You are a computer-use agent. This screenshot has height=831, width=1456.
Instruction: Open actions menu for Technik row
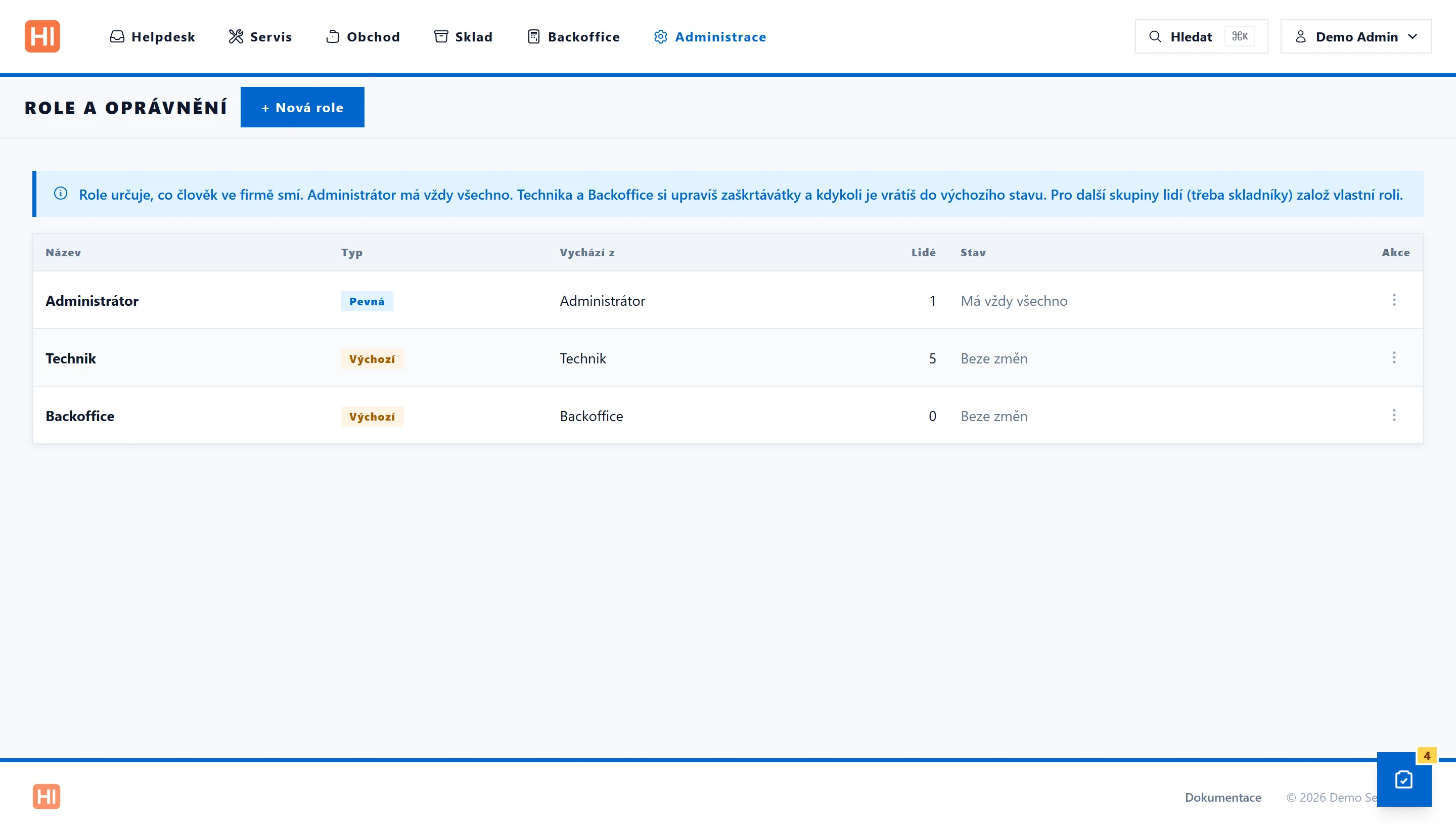(x=1394, y=358)
